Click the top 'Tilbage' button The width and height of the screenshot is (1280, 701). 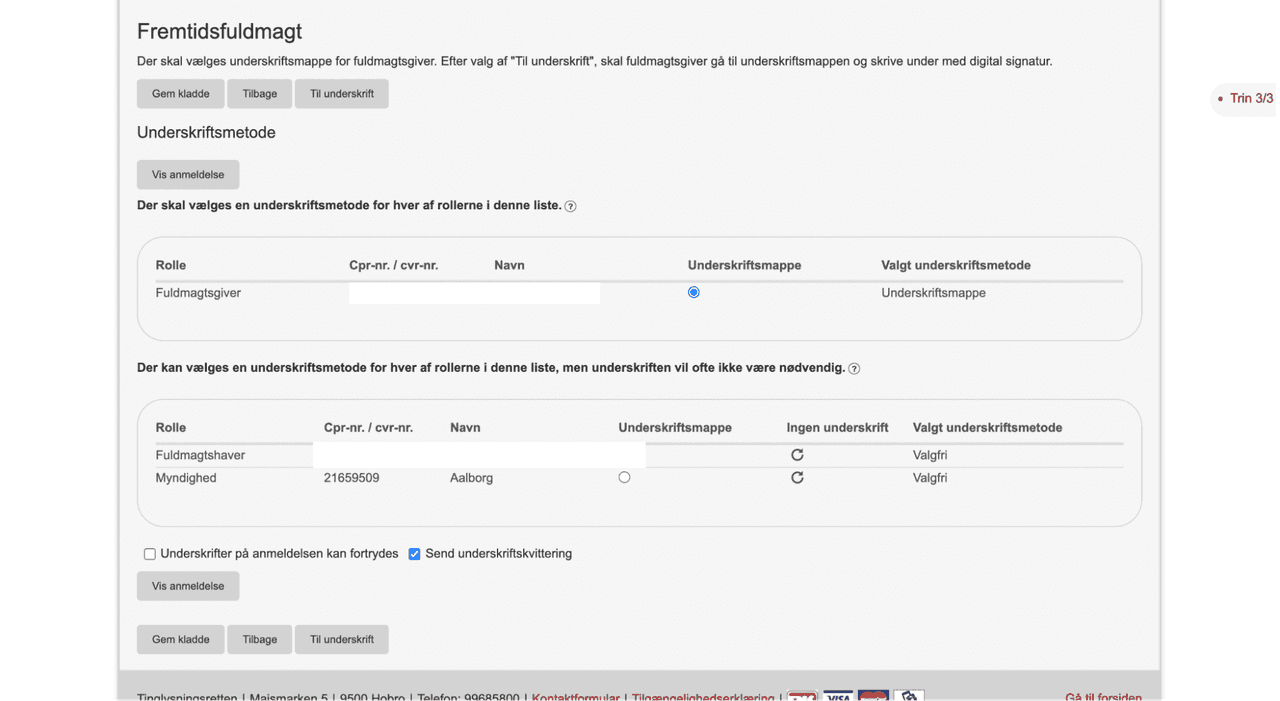(x=259, y=94)
